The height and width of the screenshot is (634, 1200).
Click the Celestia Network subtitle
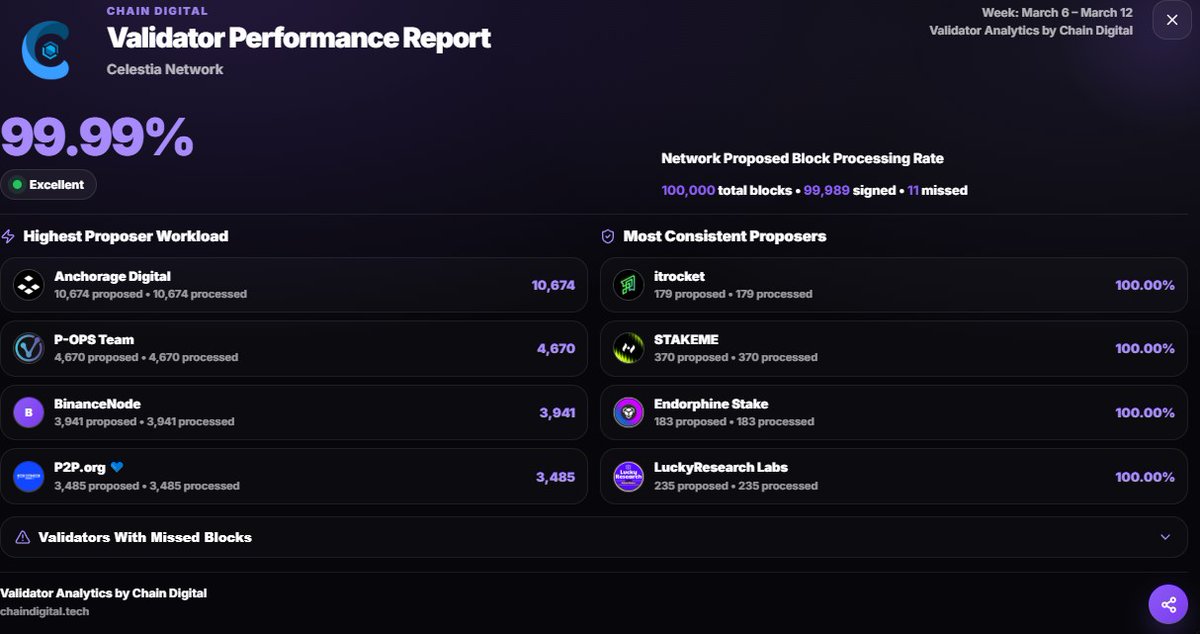click(x=165, y=69)
